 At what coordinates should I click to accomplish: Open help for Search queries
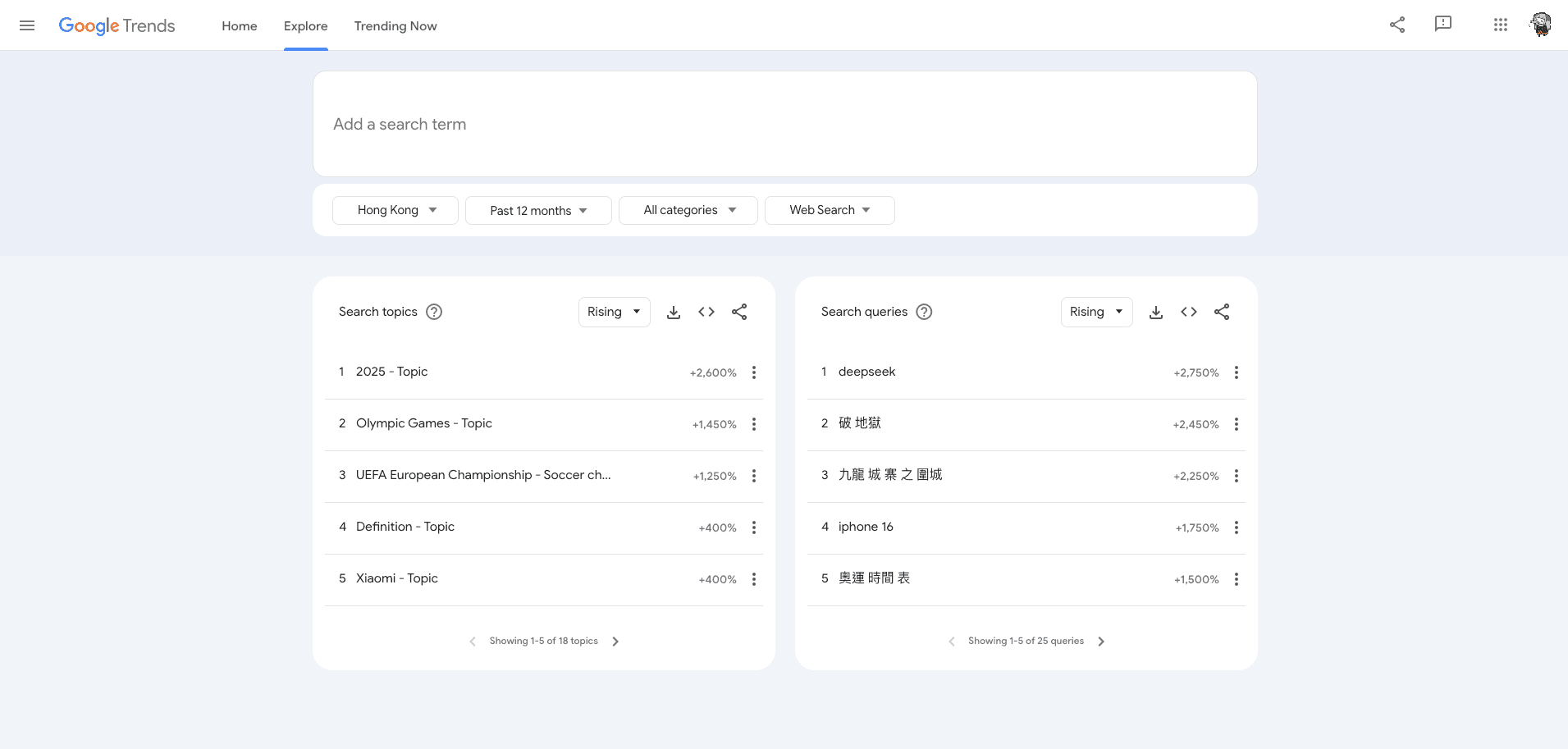pyautogui.click(x=924, y=312)
